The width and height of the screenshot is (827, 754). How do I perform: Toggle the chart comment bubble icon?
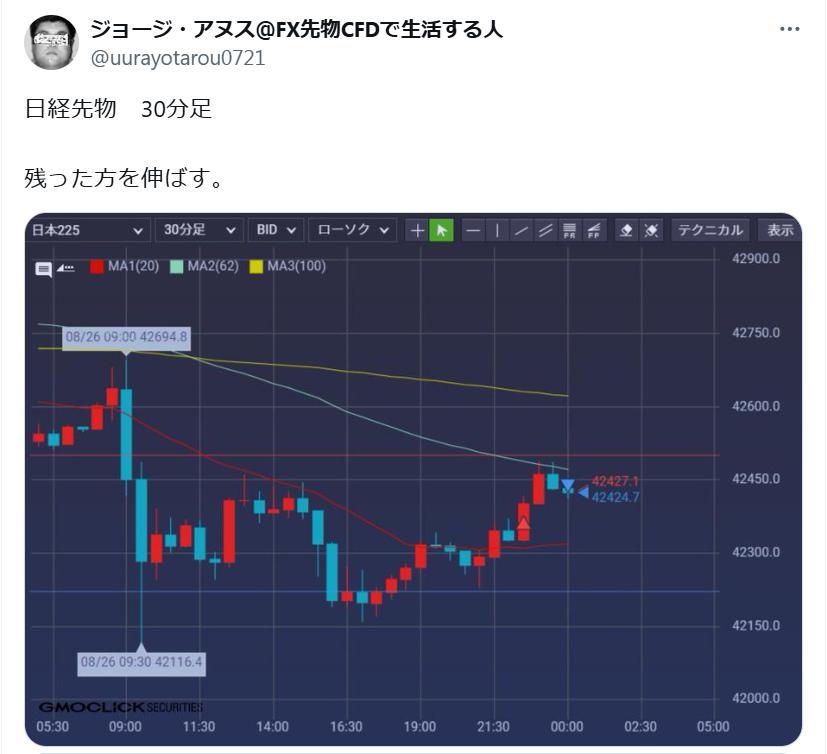click(x=43, y=269)
